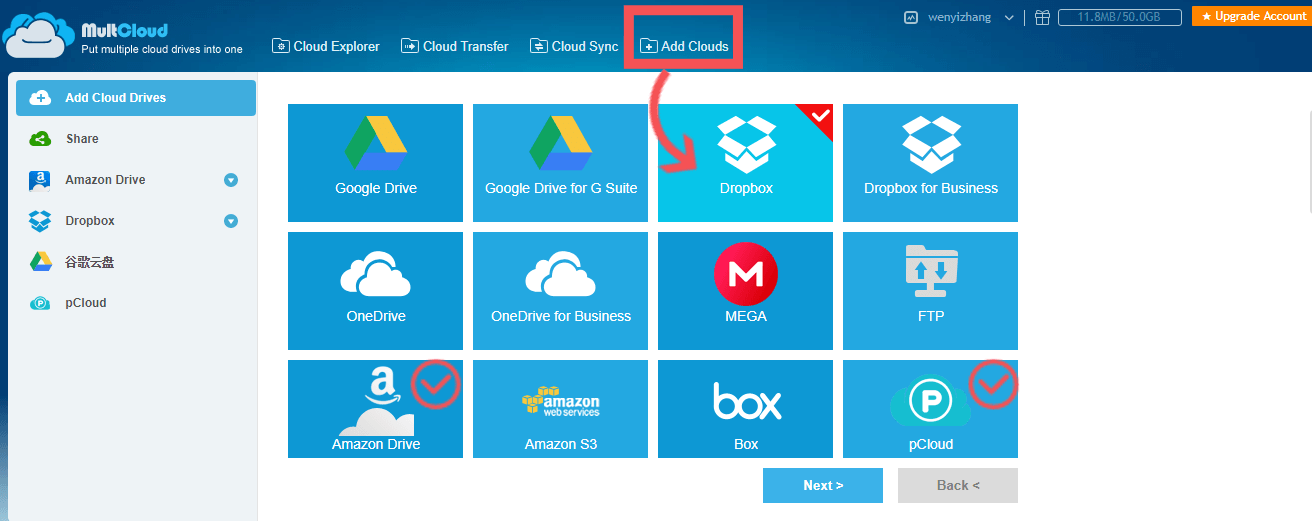Click the Cloud Transfer icon in top navigation
Screen dimensions: 1312x521
(x=409, y=46)
